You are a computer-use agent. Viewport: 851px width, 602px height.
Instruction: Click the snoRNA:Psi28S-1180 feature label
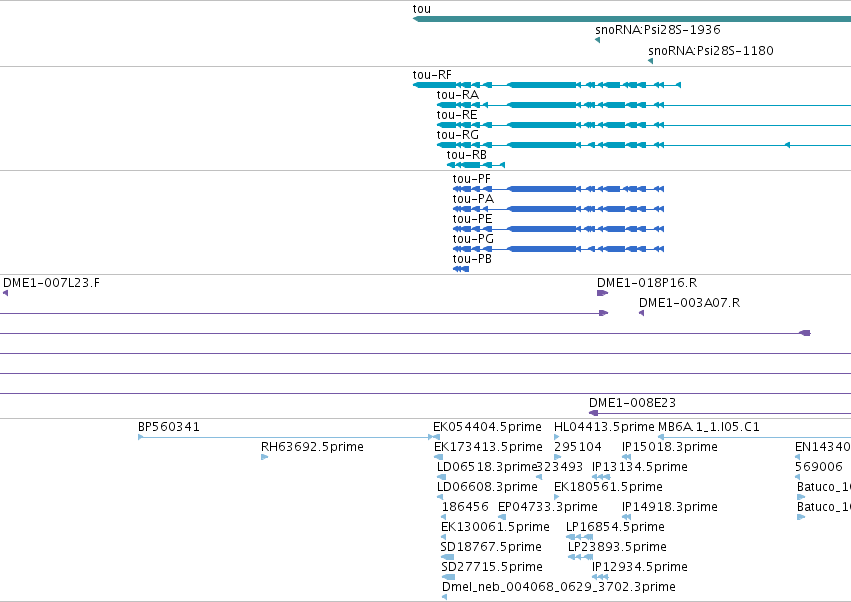pos(710,50)
